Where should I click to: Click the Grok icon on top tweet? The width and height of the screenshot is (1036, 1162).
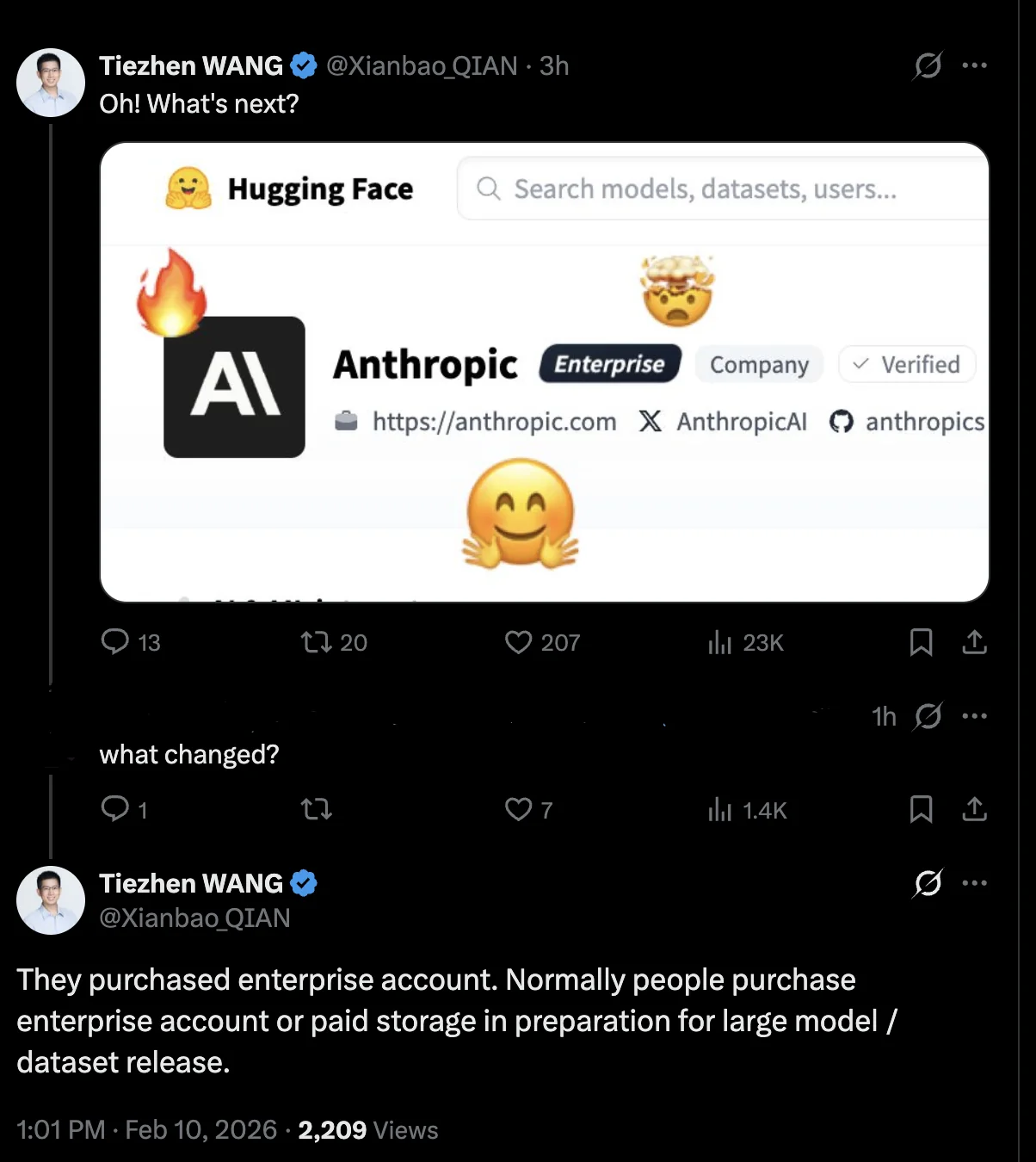pyautogui.click(x=928, y=65)
